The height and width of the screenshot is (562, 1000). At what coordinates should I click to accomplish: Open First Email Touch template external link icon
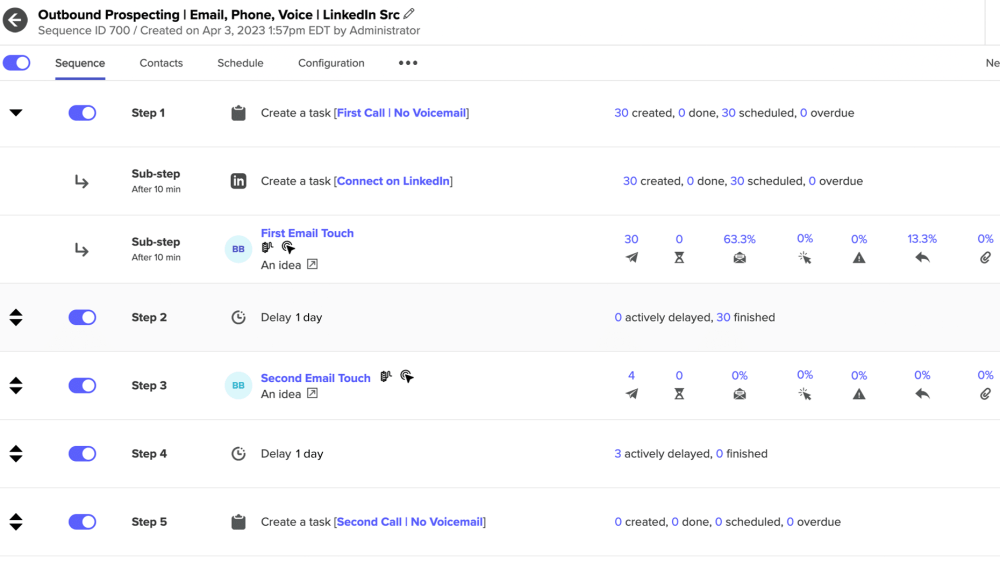[312, 265]
